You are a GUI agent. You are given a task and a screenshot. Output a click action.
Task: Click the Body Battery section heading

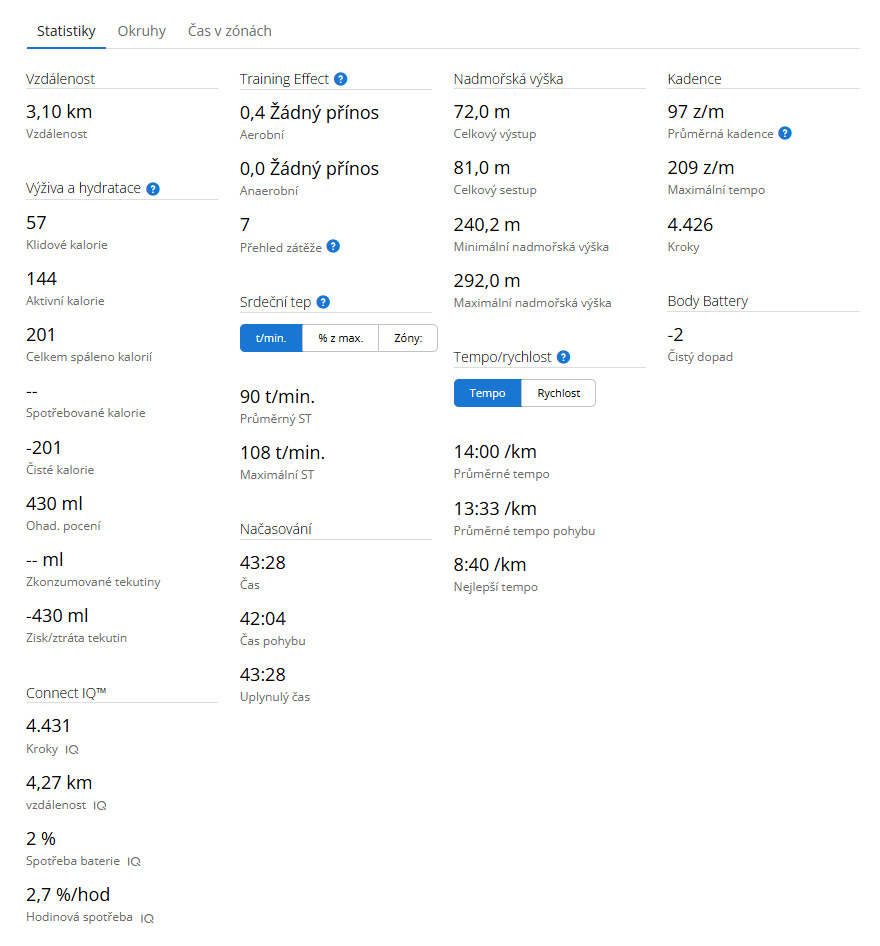707,301
